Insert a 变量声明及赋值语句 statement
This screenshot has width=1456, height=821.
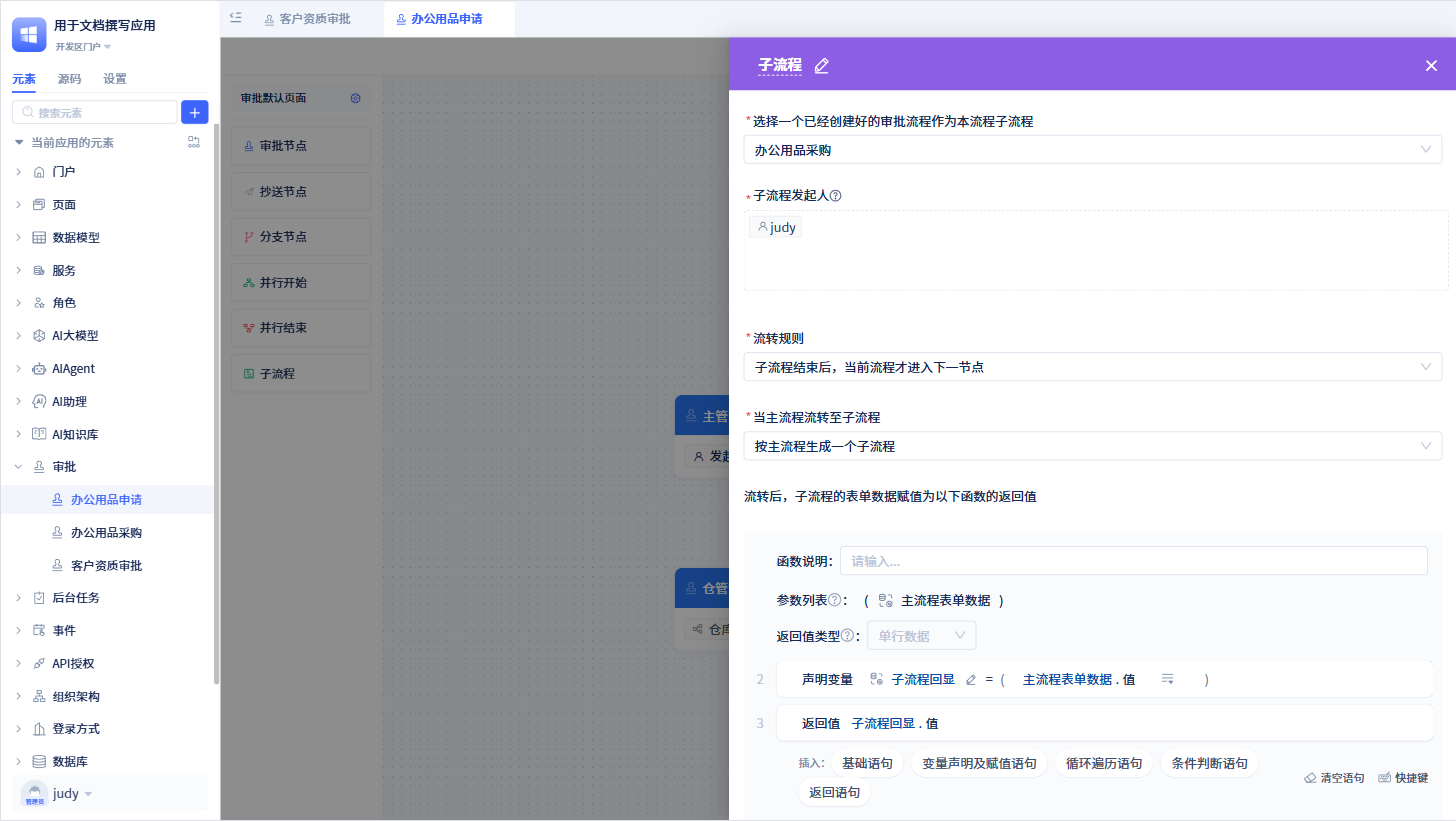click(979, 763)
